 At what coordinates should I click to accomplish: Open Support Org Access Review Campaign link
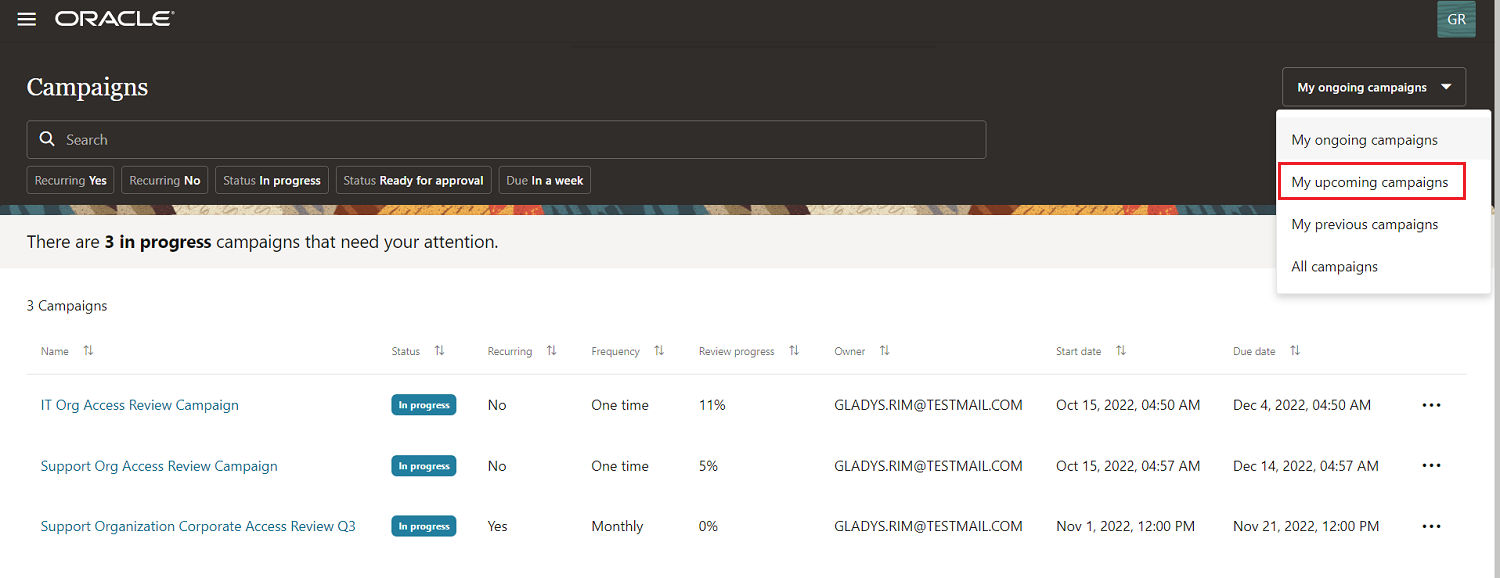159,466
